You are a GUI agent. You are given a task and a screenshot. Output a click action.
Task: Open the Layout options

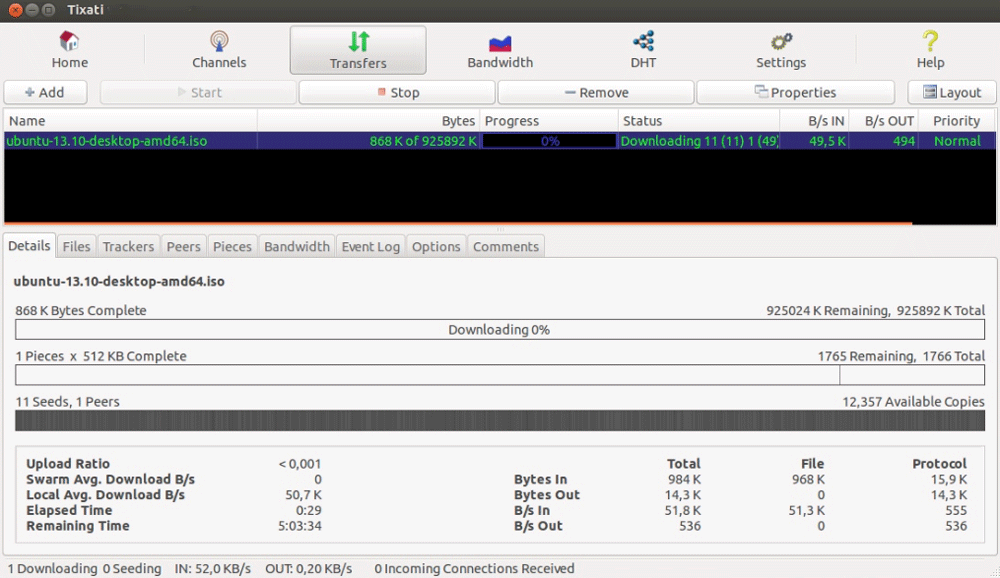[x=952, y=93]
